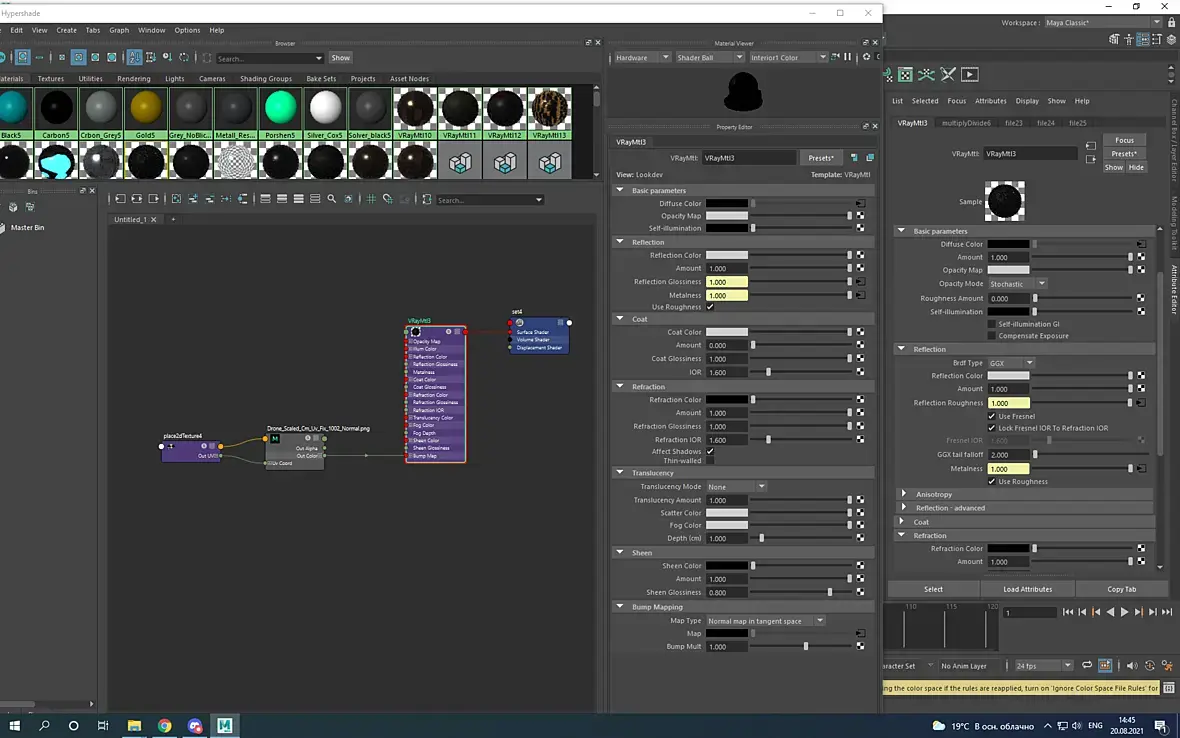This screenshot has height=738, width=1180.
Task: Click the Copy Tab button
Action: coord(1121,589)
